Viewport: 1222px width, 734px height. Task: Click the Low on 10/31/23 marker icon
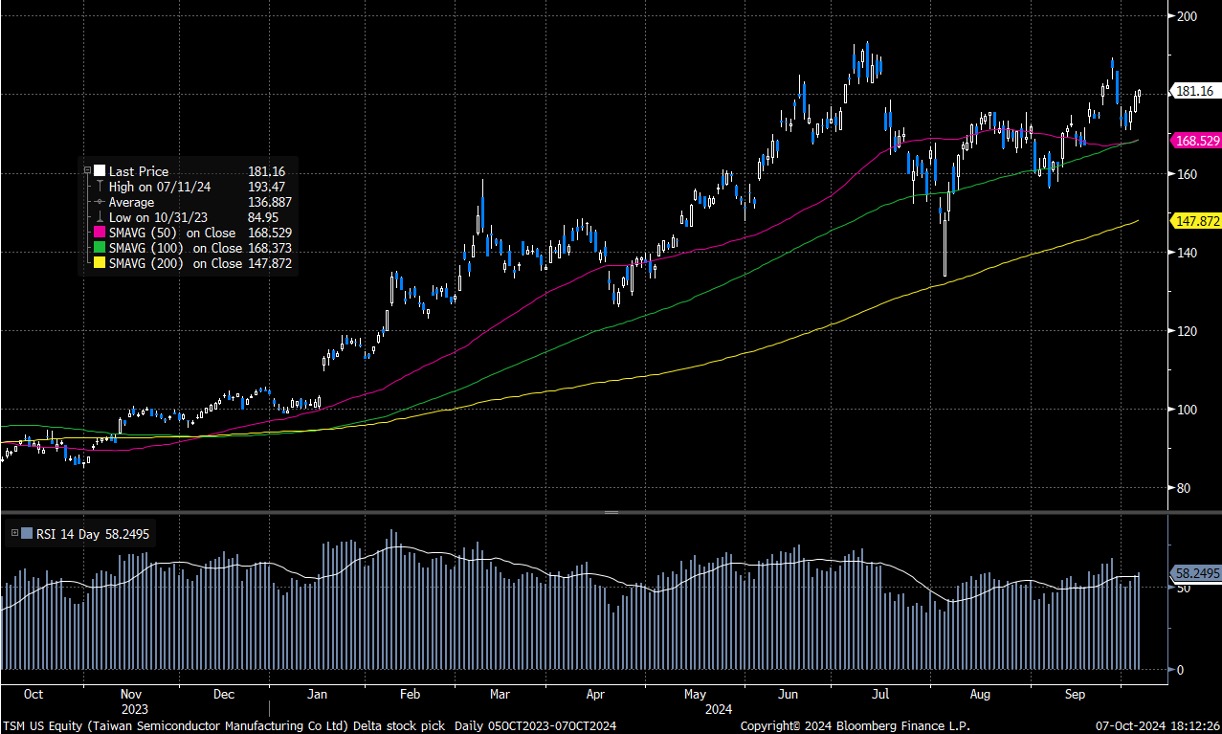[99, 217]
